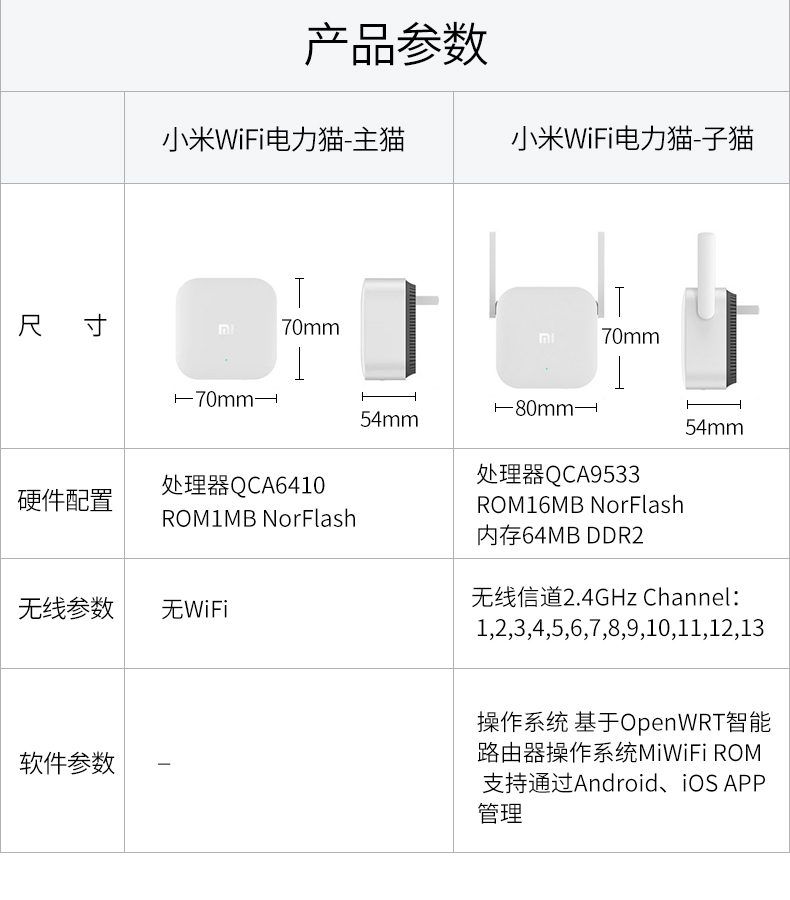Click the MI logo on 主猫 device
The image size is (790, 900).
pos(226,329)
